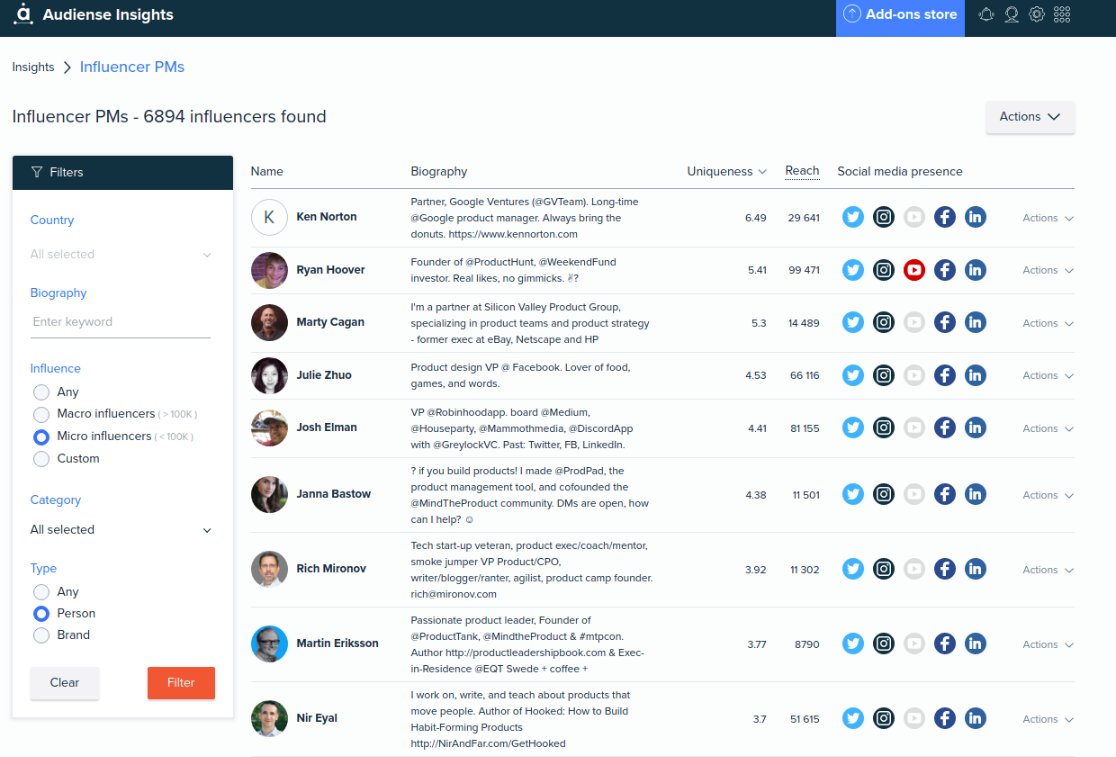This screenshot has height=757, width=1116.
Task: Click the Clear filters button
Action: (x=64, y=682)
